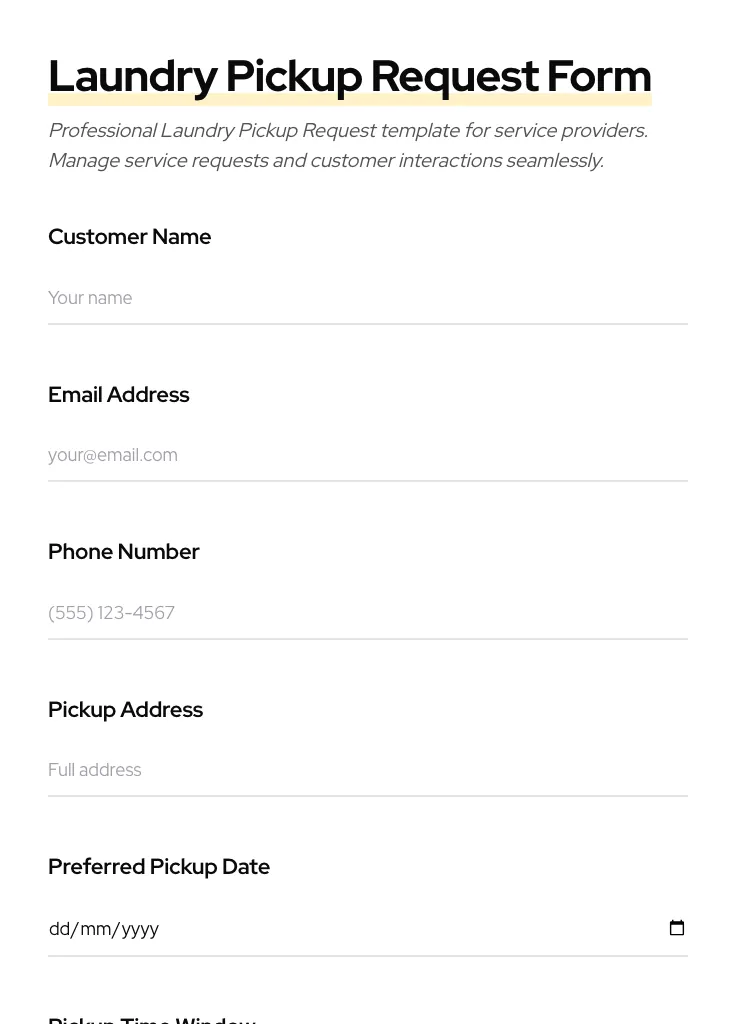The image size is (736, 1024).
Task: Click the "Manage service requests" description line
Action: tap(326, 161)
